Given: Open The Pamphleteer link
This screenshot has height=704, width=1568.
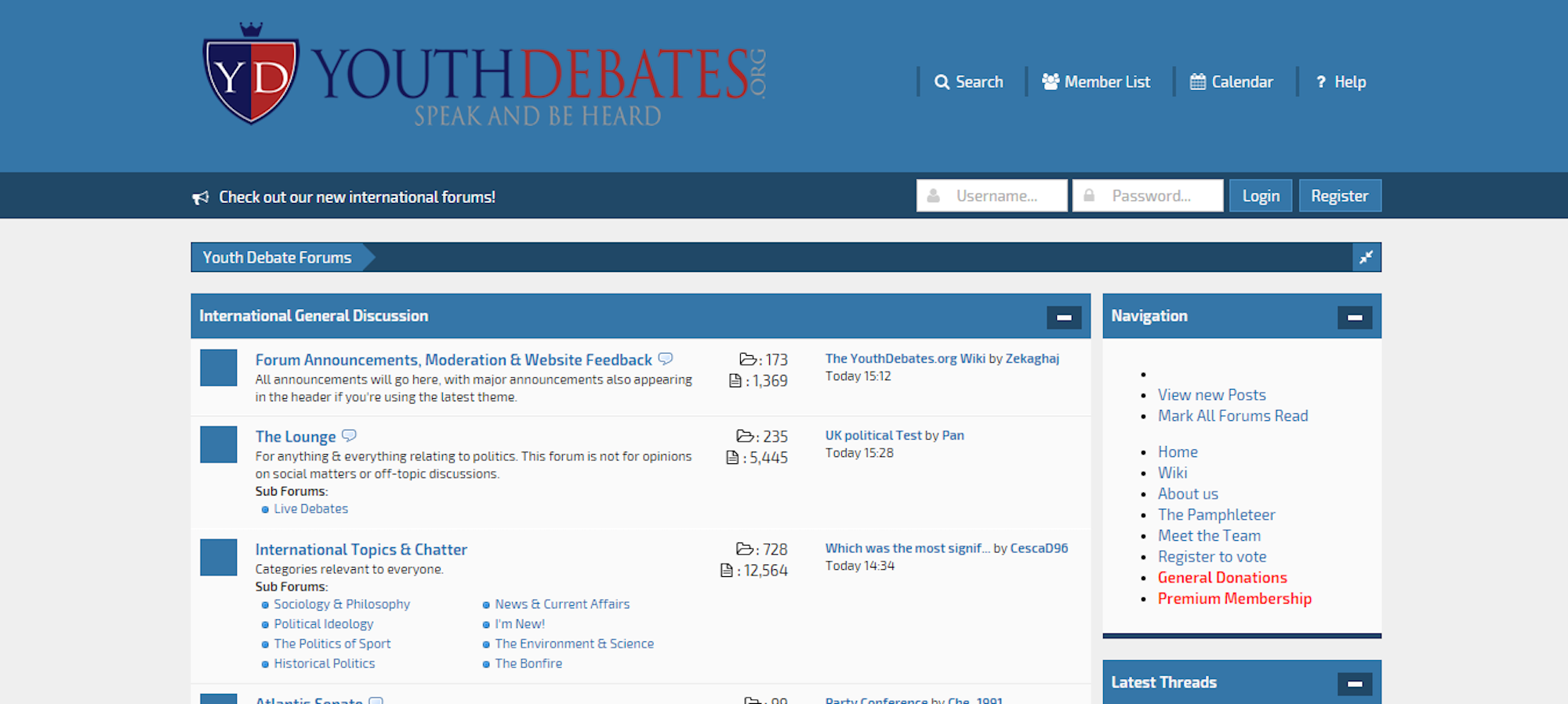Looking at the screenshot, I should point(1217,515).
